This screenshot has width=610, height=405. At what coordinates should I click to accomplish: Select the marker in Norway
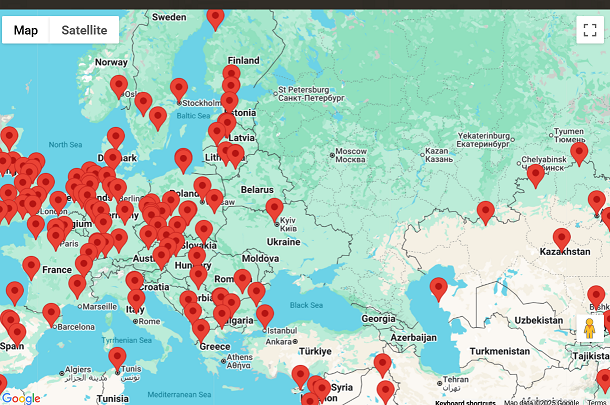[x=119, y=85]
